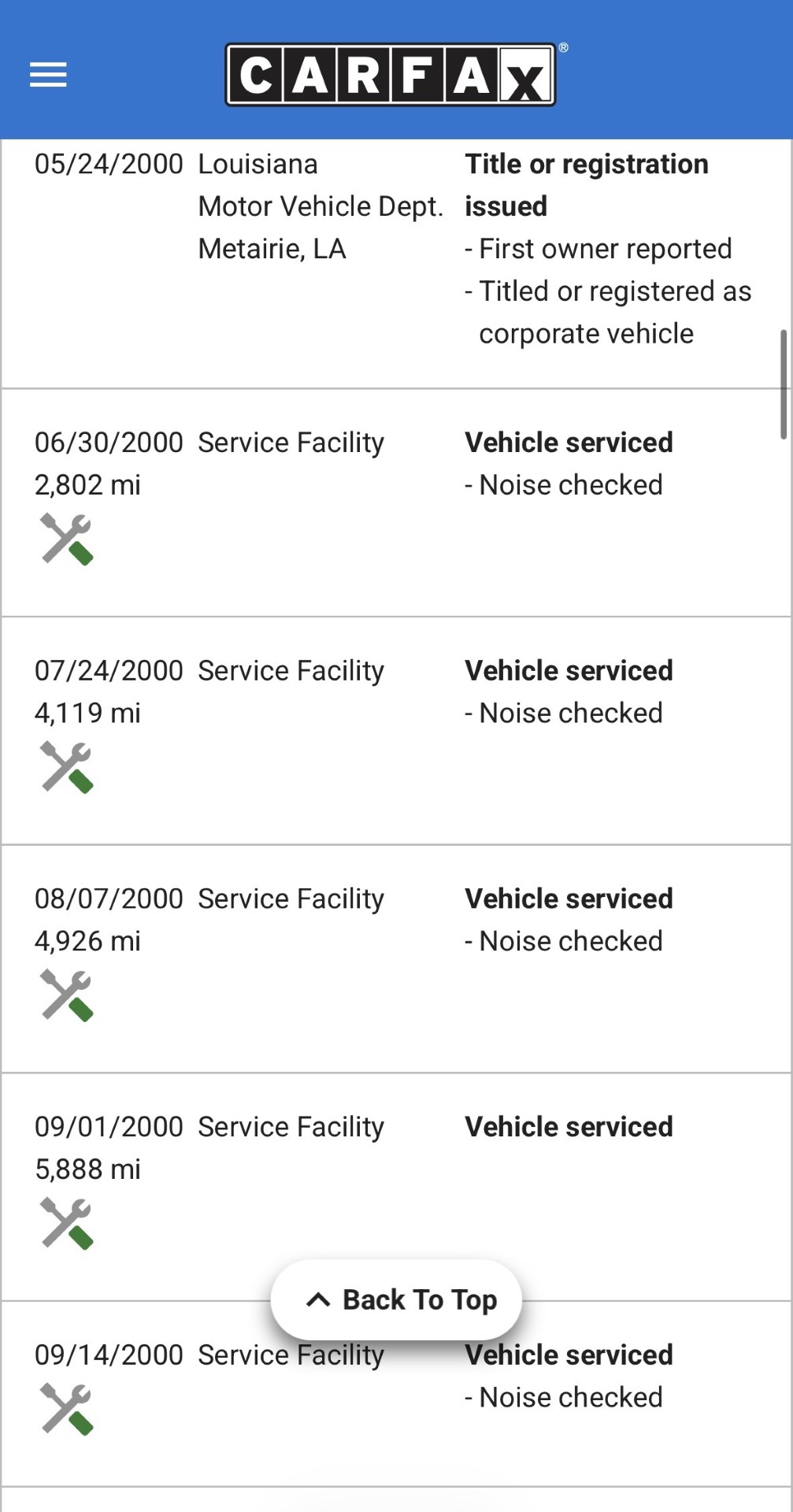Click service wrench icon for 08/07/2000 entry
Screen dimensions: 793x1512
67,995
